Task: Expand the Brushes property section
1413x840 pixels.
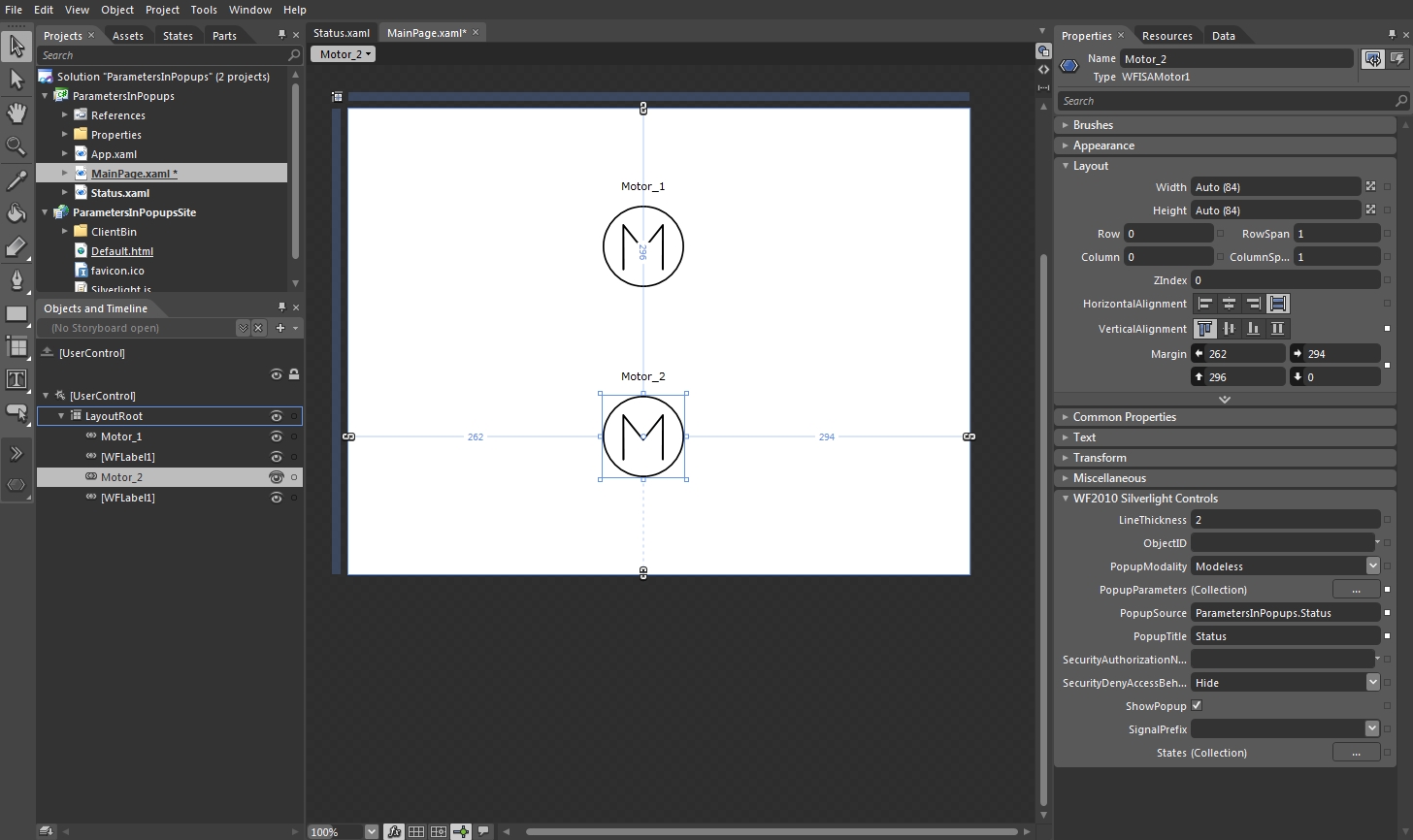Action: 1093,125
